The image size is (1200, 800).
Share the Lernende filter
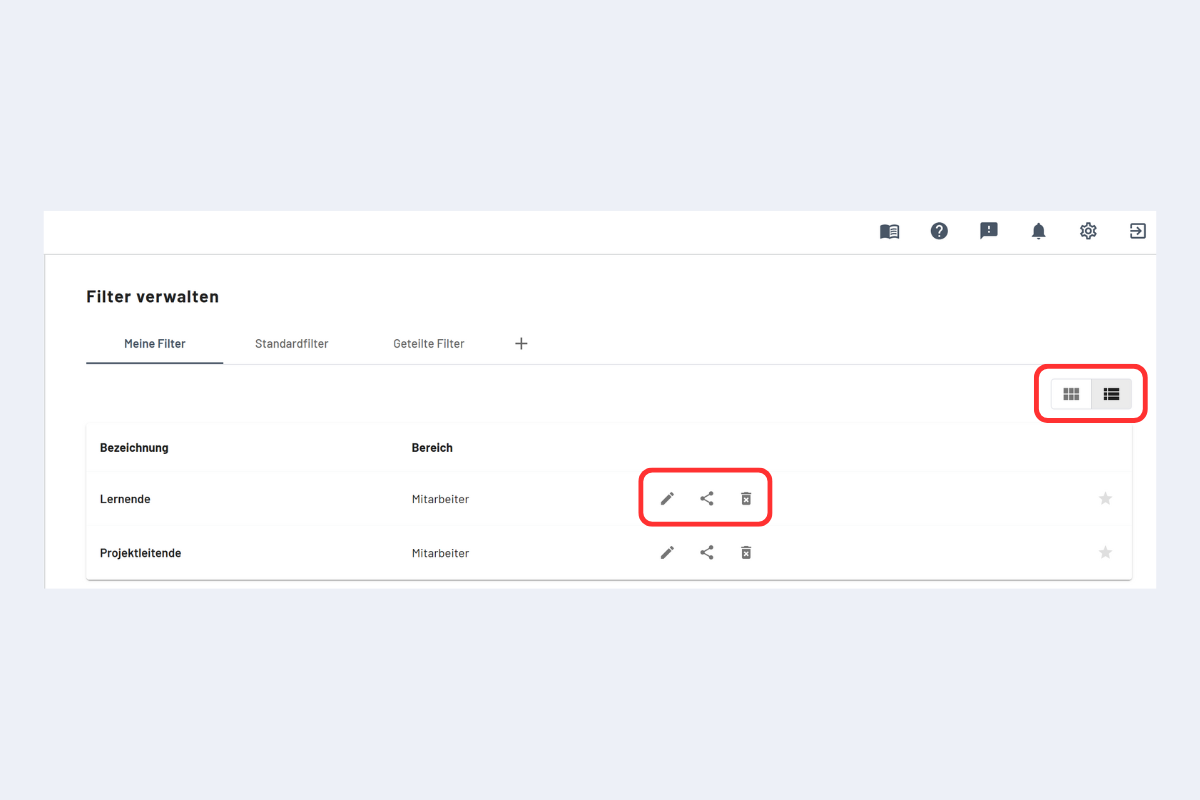[707, 498]
